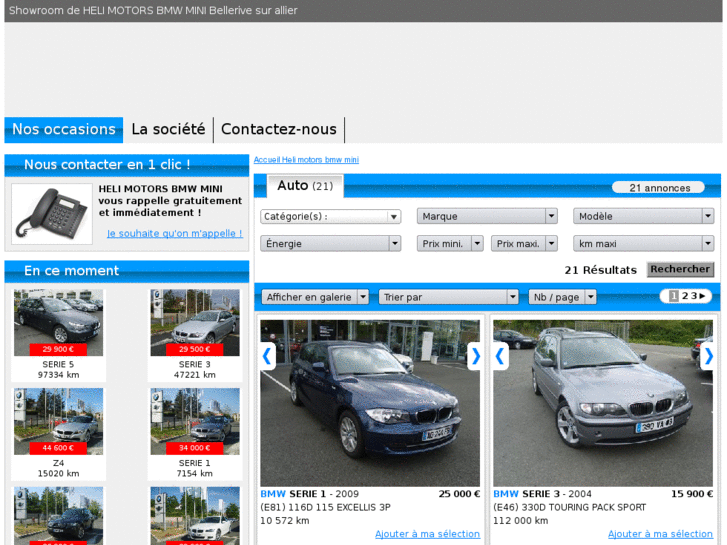727x545 pixels.
Task: Open the Trier par dropdown
Action: pos(448,297)
